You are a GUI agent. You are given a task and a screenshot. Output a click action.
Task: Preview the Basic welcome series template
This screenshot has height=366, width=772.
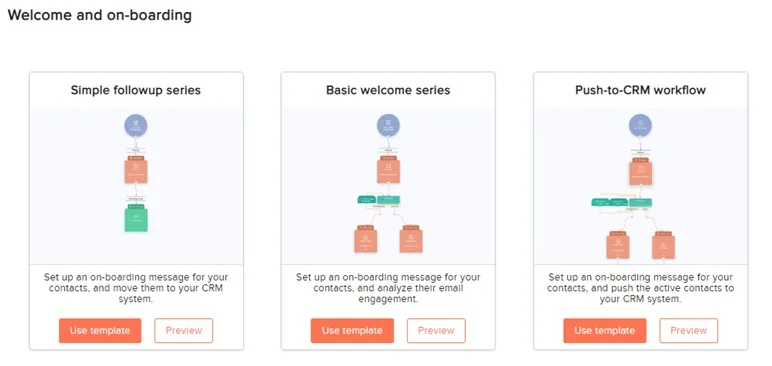pyautogui.click(x=436, y=331)
